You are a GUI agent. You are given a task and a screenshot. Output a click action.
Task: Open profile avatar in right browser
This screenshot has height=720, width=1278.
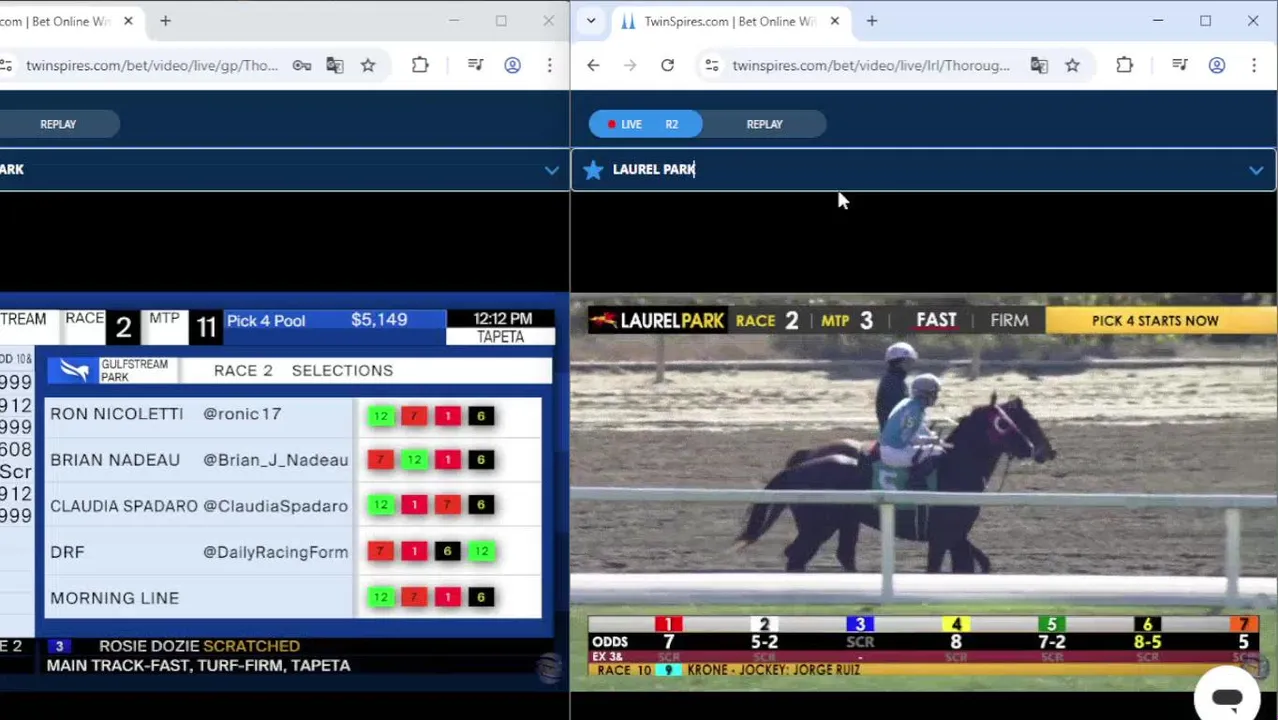(1217, 65)
